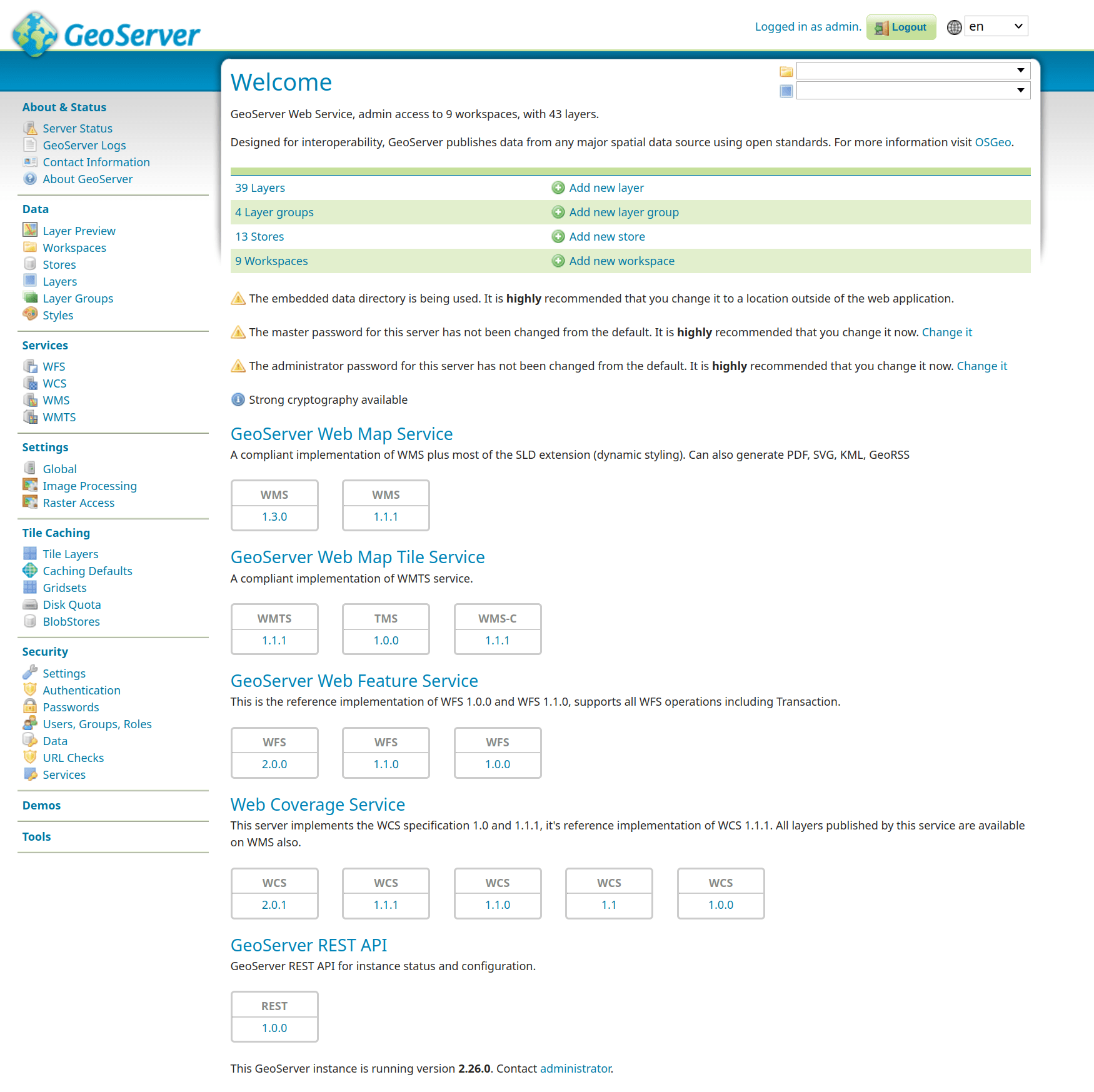Click the administrator contact link
This screenshot has width=1094, height=1092.
click(576, 1068)
